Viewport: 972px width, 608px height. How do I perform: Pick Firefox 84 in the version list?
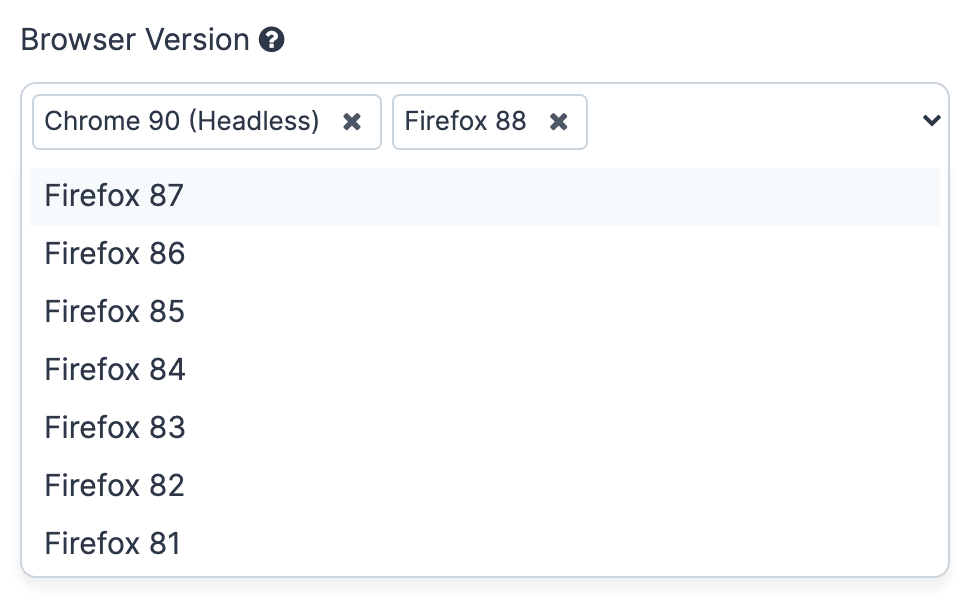114,369
